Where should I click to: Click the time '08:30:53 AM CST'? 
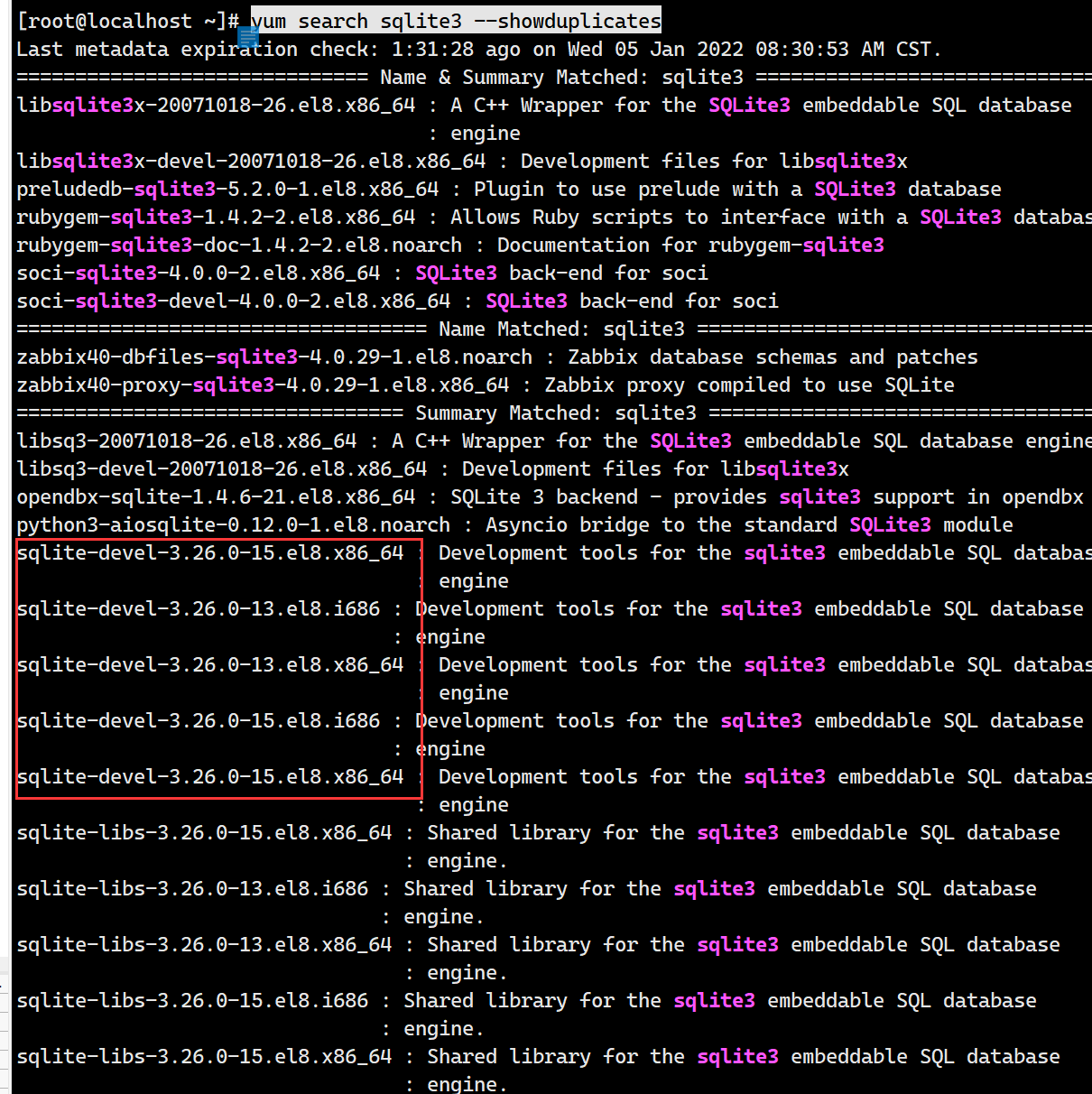coord(843,49)
